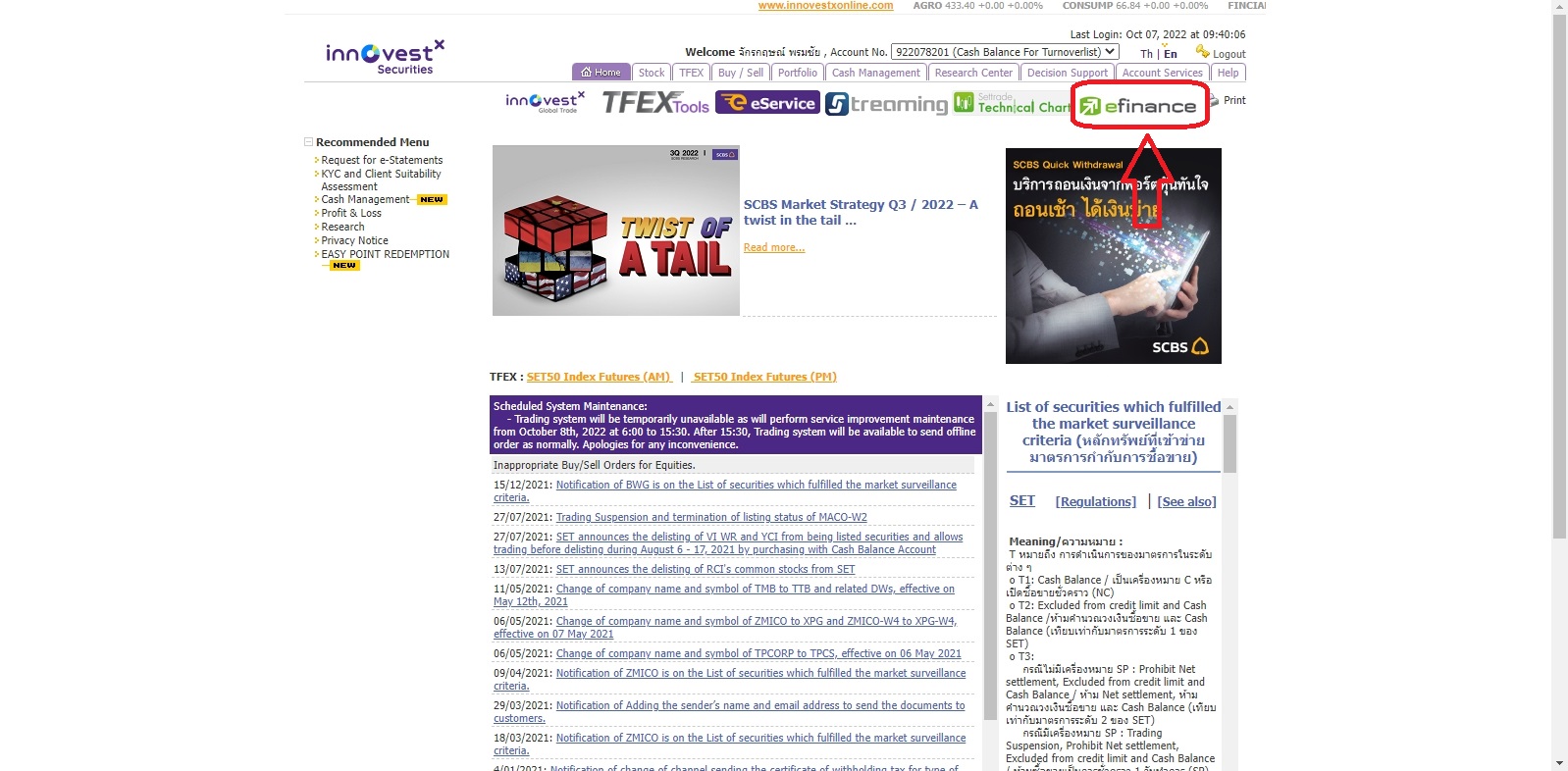Open the Account Services tab

point(1163,73)
